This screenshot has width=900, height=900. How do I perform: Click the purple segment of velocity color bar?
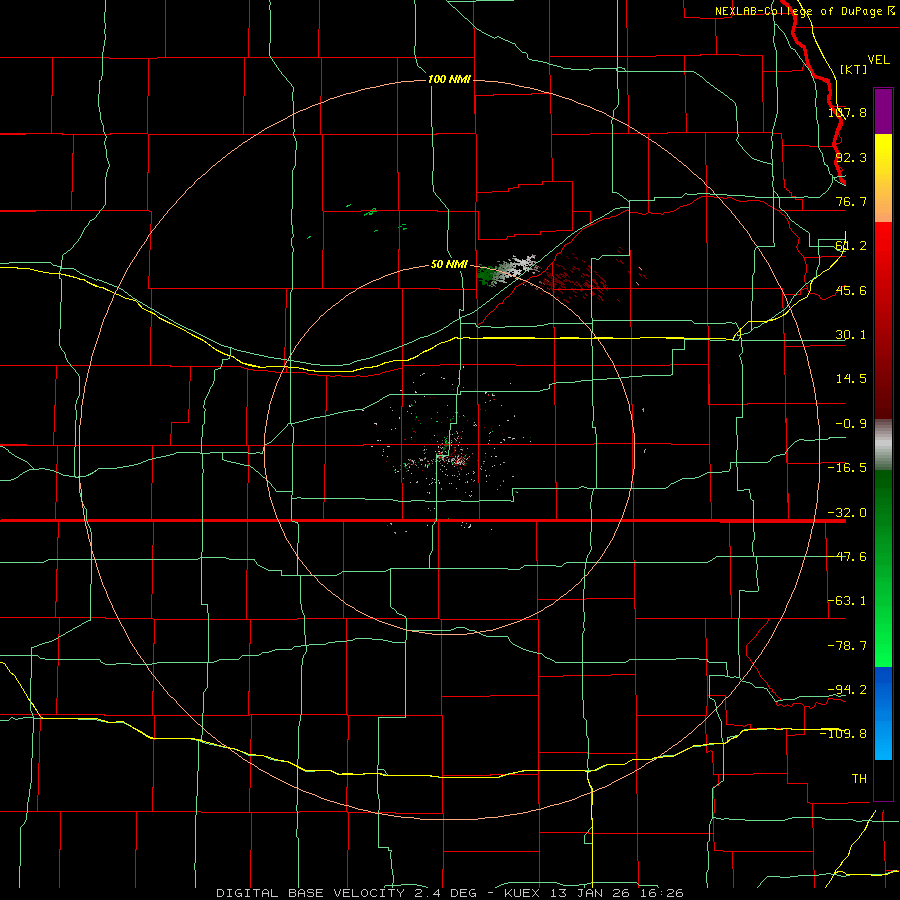[x=883, y=111]
